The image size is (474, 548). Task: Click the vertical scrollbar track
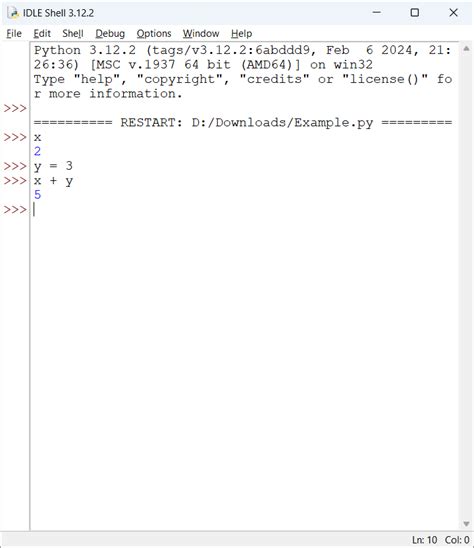coord(466,286)
